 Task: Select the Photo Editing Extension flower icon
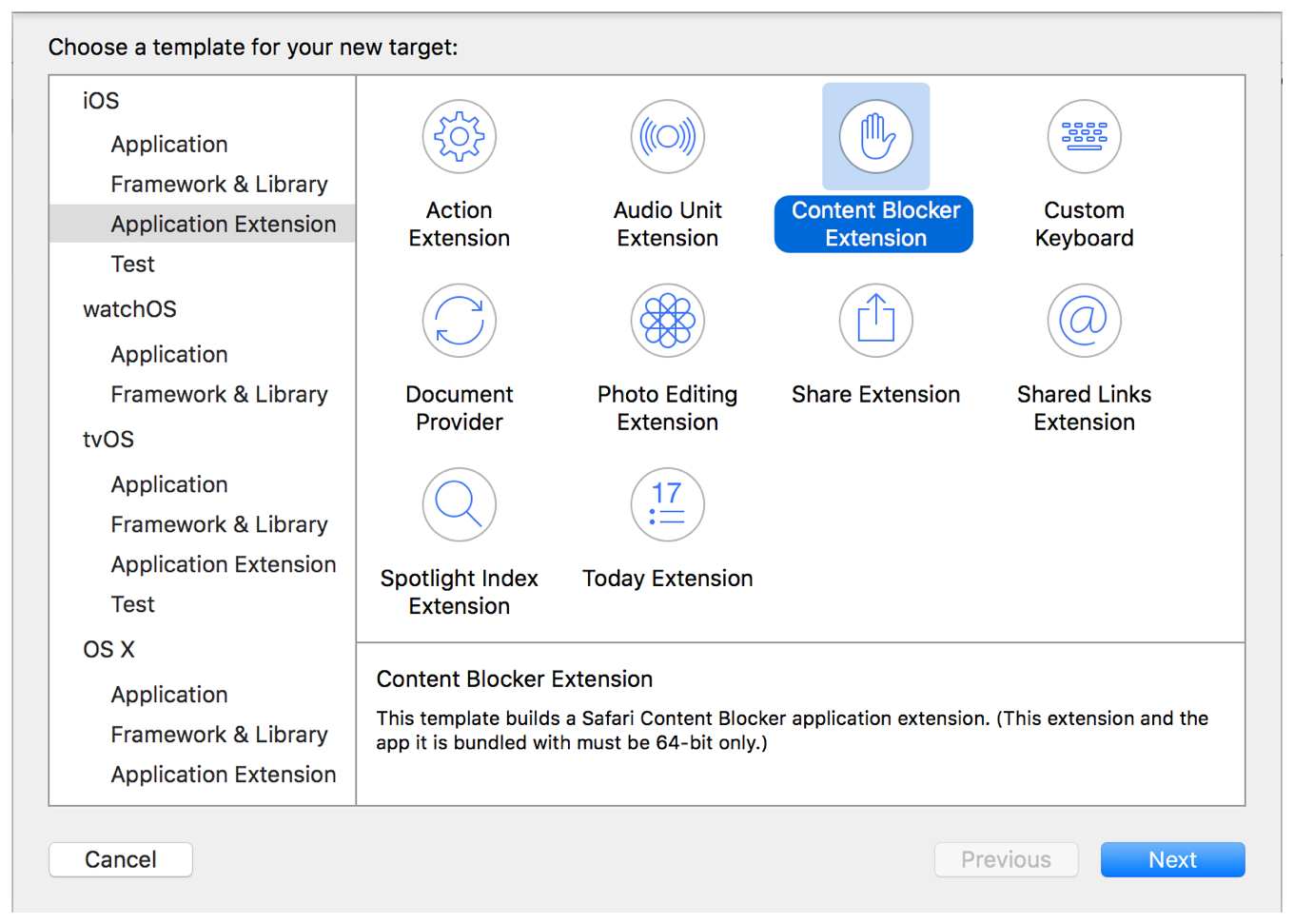tap(667, 321)
